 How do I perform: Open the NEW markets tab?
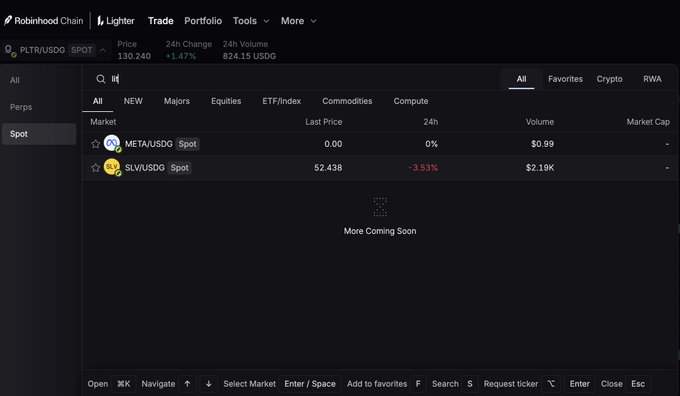(133, 101)
